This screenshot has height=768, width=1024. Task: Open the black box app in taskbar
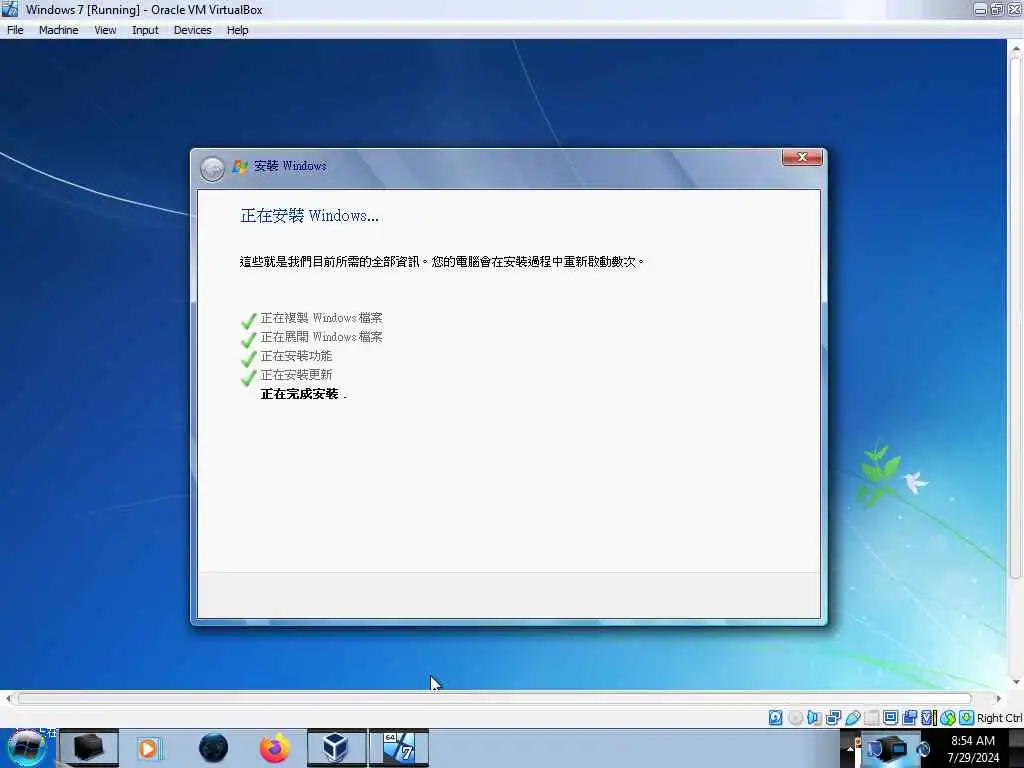point(88,748)
